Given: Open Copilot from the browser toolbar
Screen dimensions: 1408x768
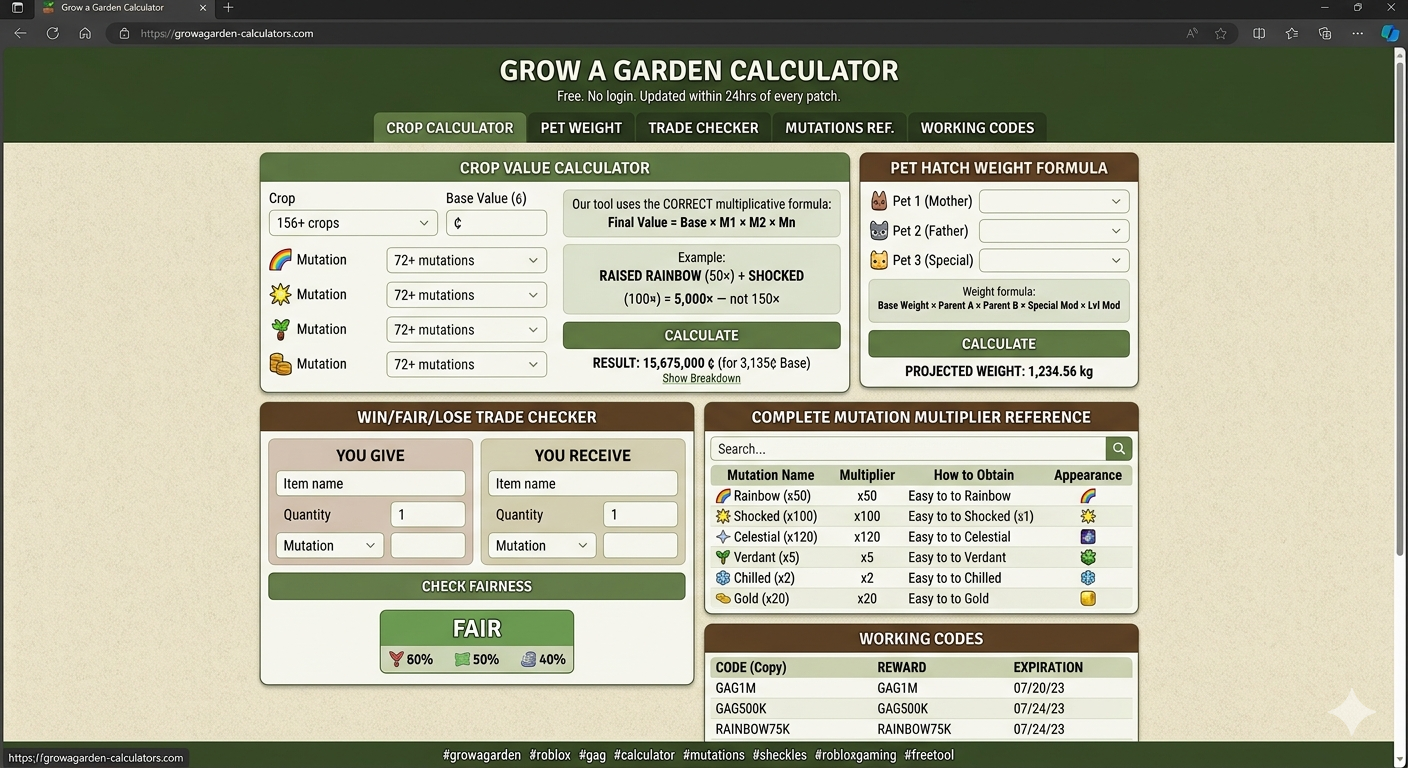Looking at the screenshot, I should pyautogui.click(x=1389, y=33).
